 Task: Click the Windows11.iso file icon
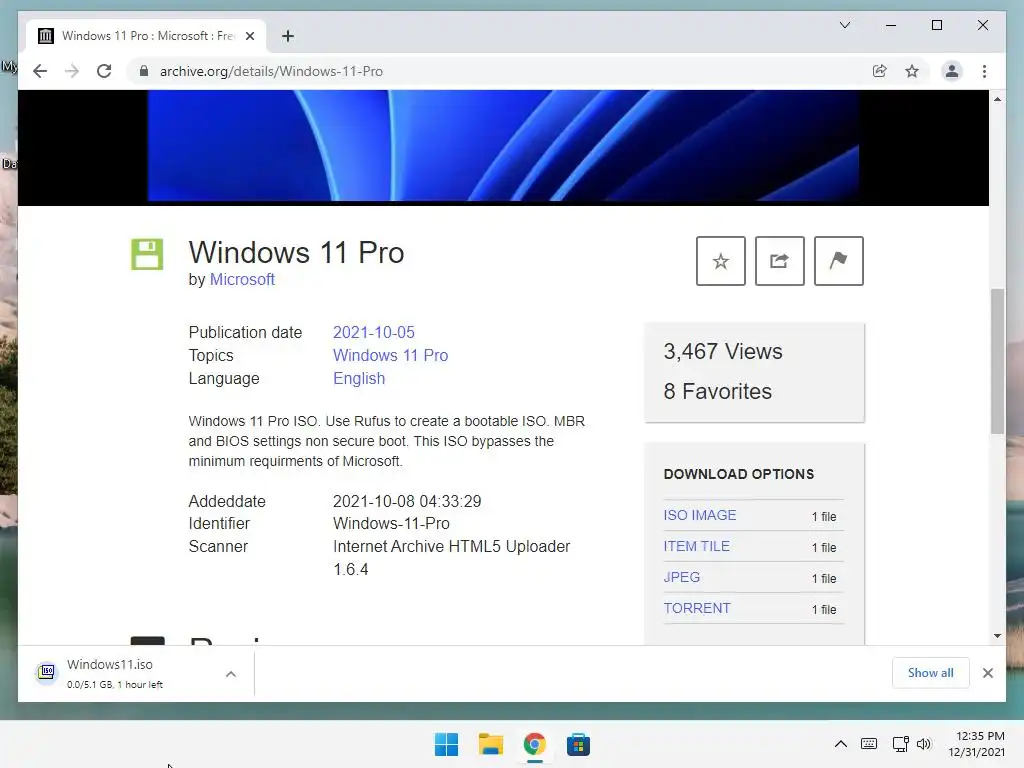pos(46,671)
